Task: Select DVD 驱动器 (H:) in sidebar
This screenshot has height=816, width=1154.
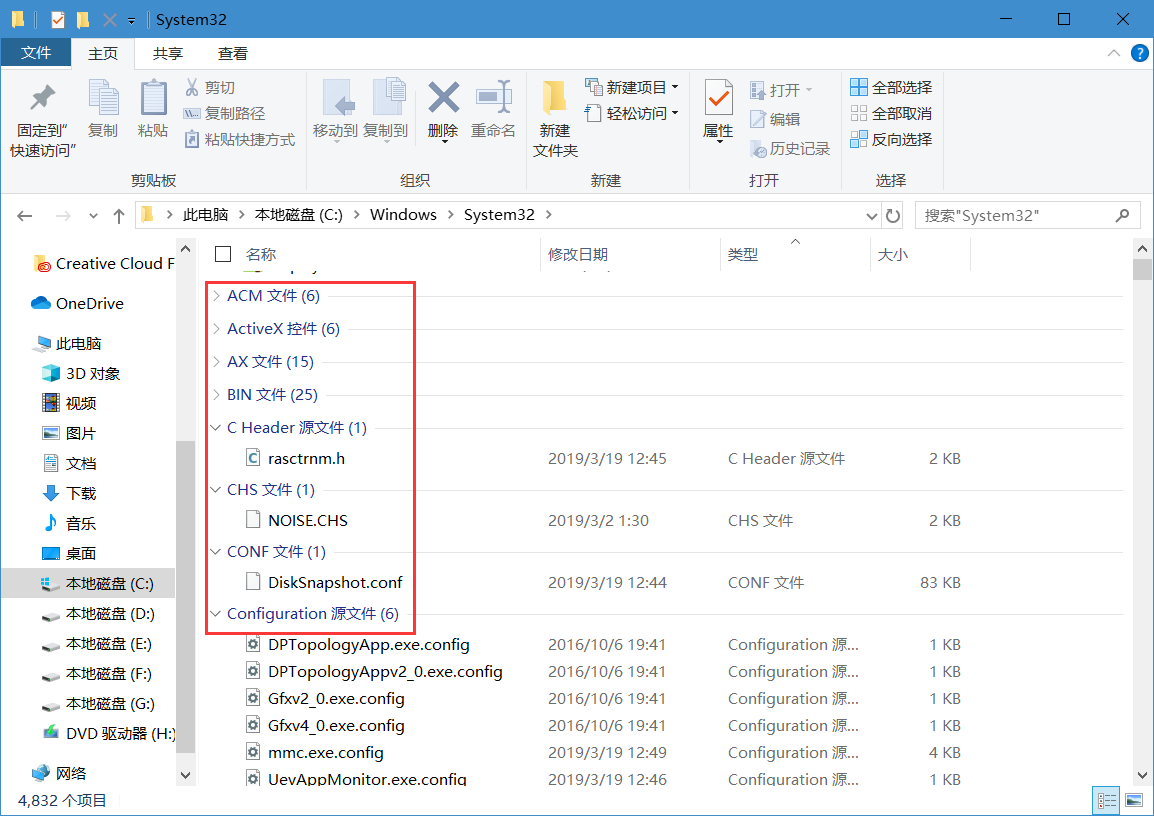Action: [x=108, y=734]
